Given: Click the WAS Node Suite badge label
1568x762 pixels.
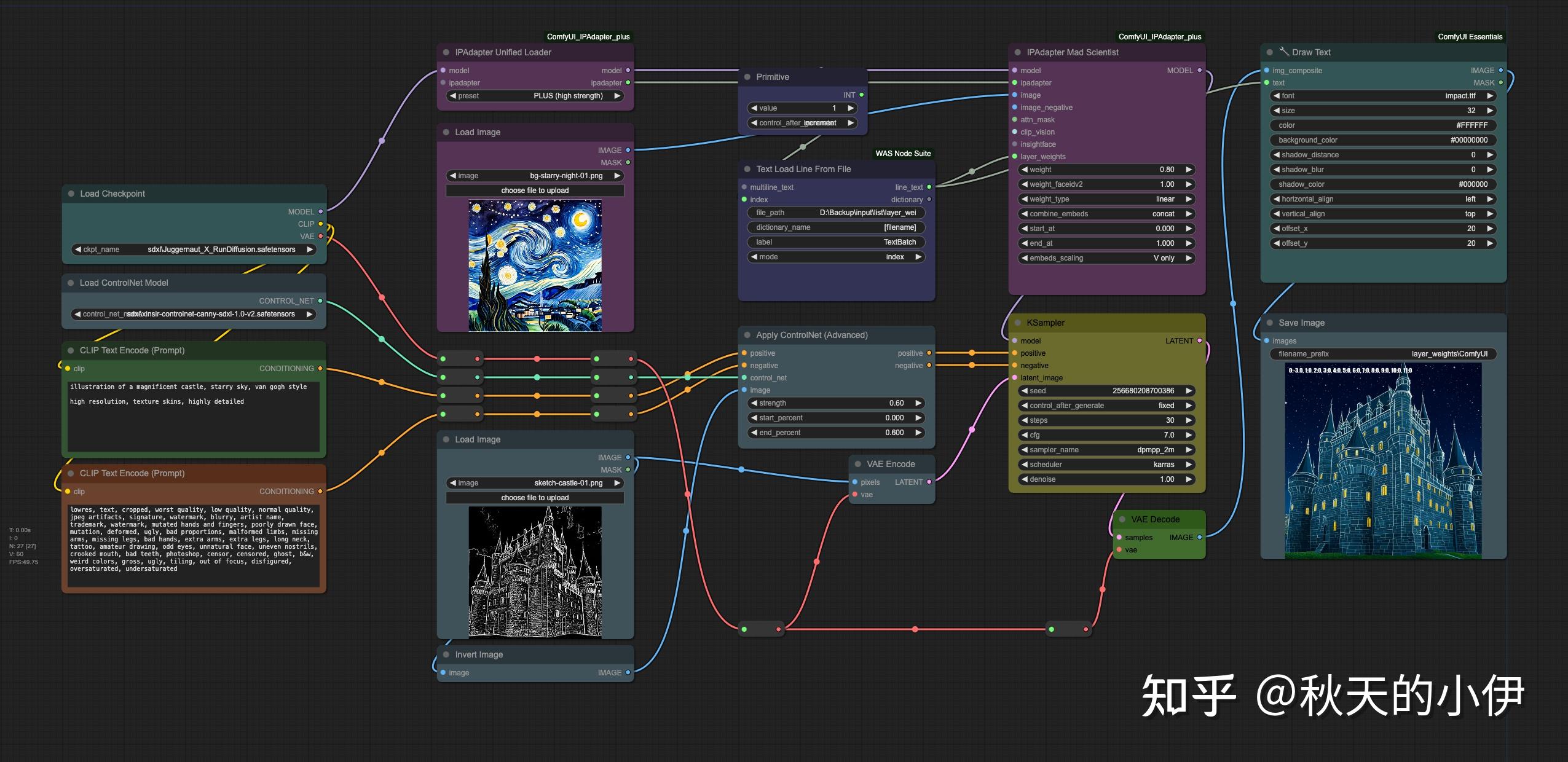Looking at the screenshot, I should 902,154.
